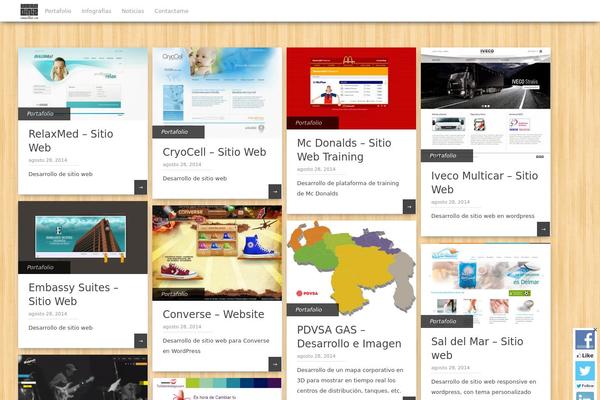Viewport: 600px width, 400px height.
Task: Open the Facebook icon in social sidebar
Action: click(585, 340)
